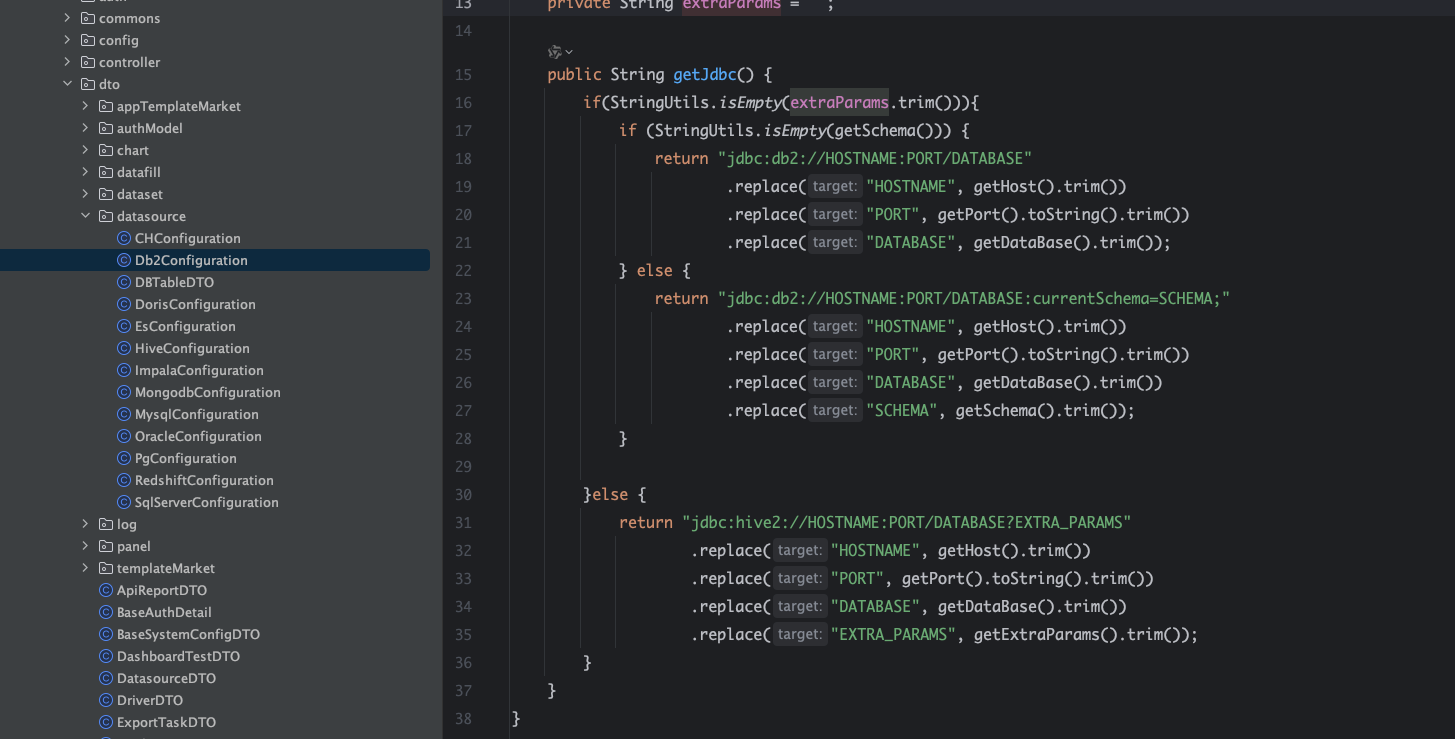
Task: Click the class icon beside ApiReportDTO
Action: pos(106,590)
